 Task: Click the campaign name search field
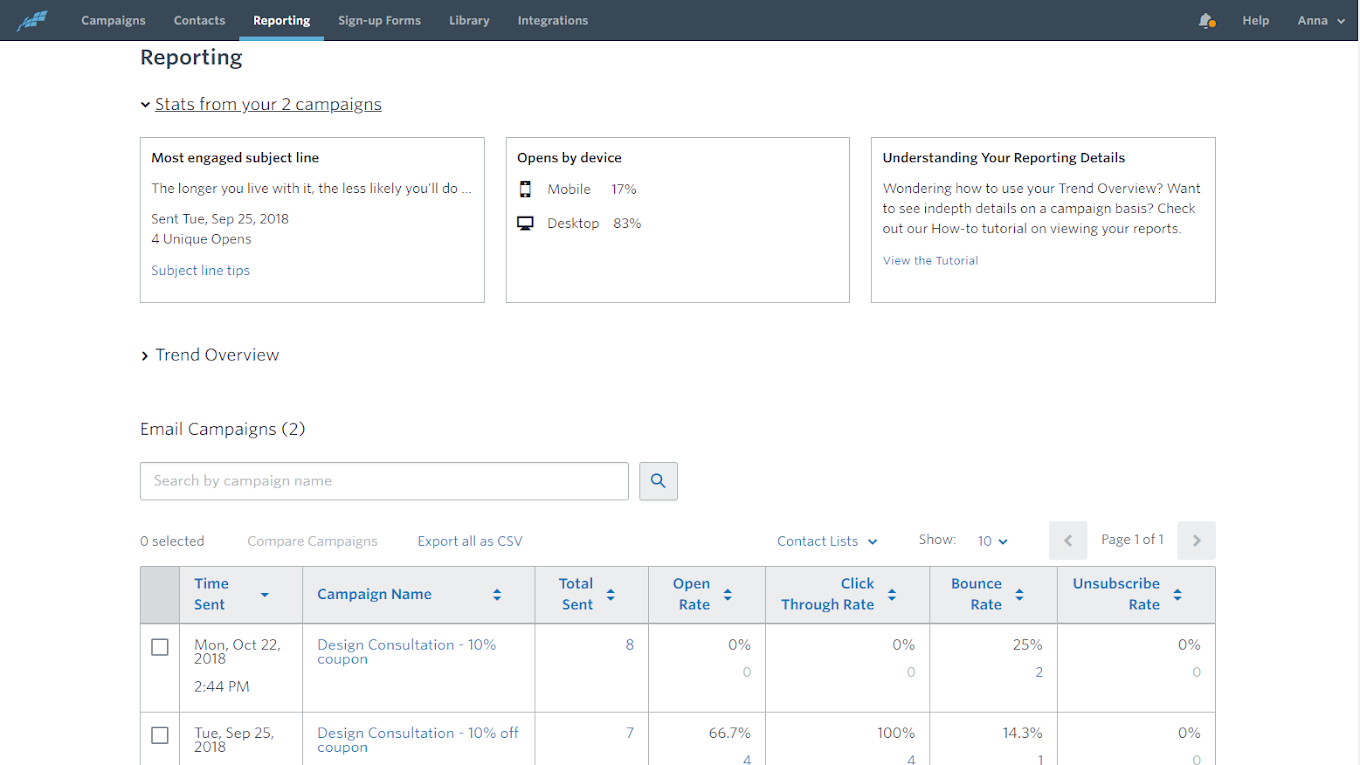[384, 481]
